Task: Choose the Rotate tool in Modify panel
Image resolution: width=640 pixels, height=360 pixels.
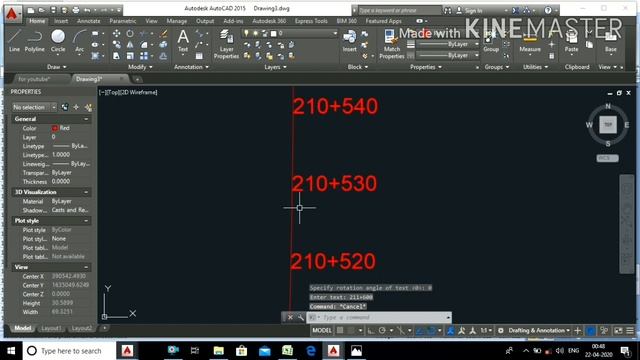Action: [130, 33]
